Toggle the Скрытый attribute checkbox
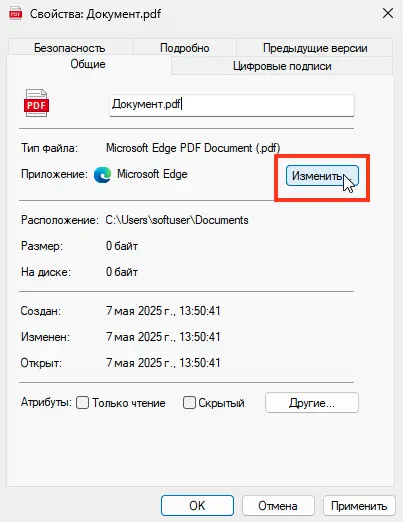The width and height of the screenshot is (403, 522). pos(189,403)
